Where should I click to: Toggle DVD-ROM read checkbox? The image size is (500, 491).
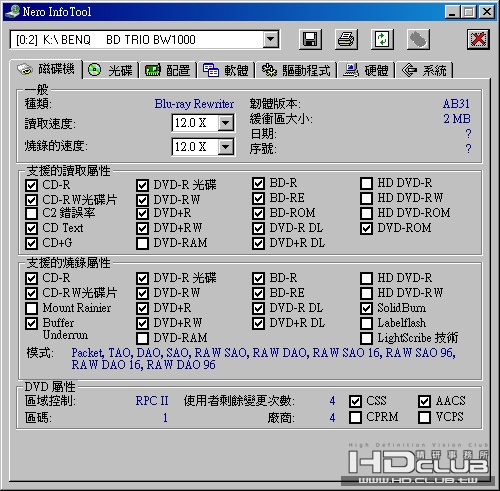tap(366, 228)
